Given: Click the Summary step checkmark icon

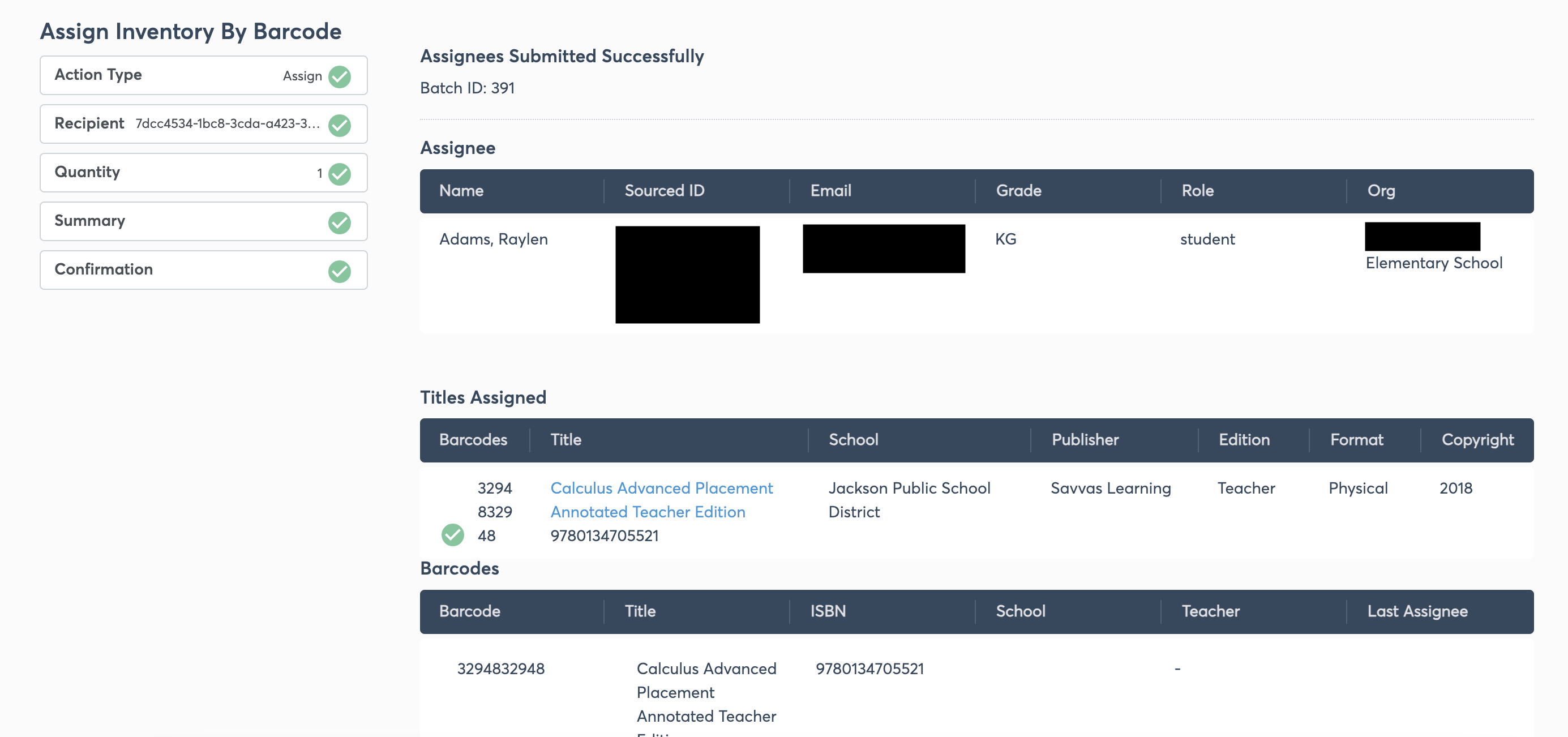Looking at the screenshot, I should 340,222.
